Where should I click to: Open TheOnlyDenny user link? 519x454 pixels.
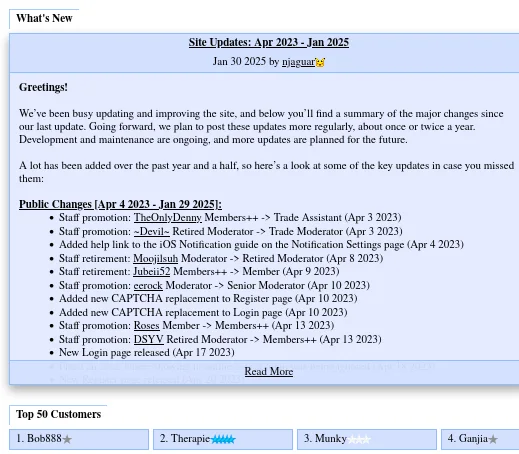tap(168, 218)
